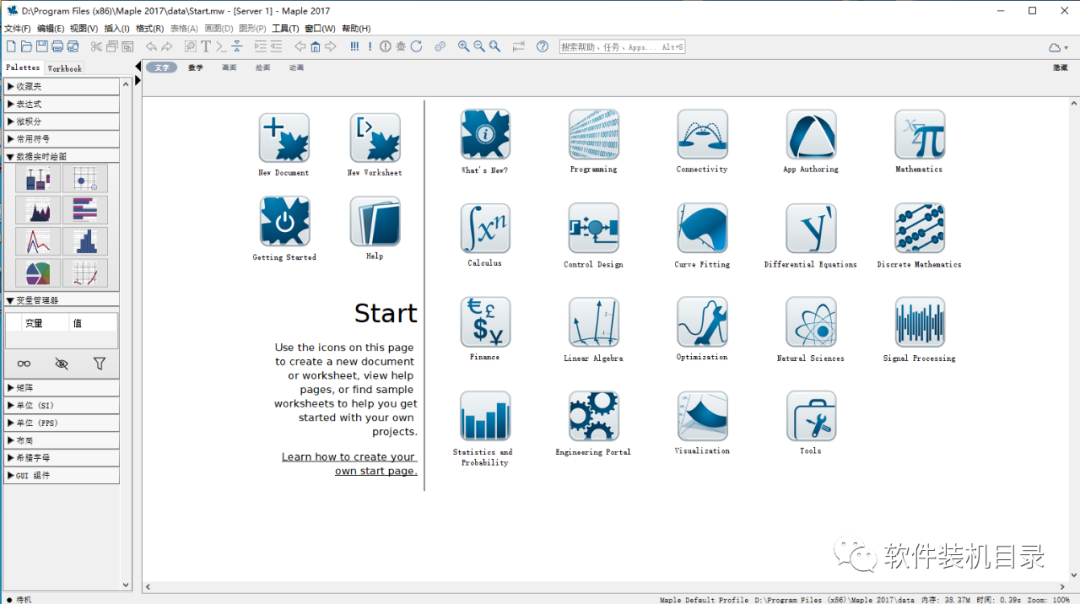This screenshot has height=604, width=1080.
Task: Collapse the 数据实时绘图 palette
Action: [62, 156]
